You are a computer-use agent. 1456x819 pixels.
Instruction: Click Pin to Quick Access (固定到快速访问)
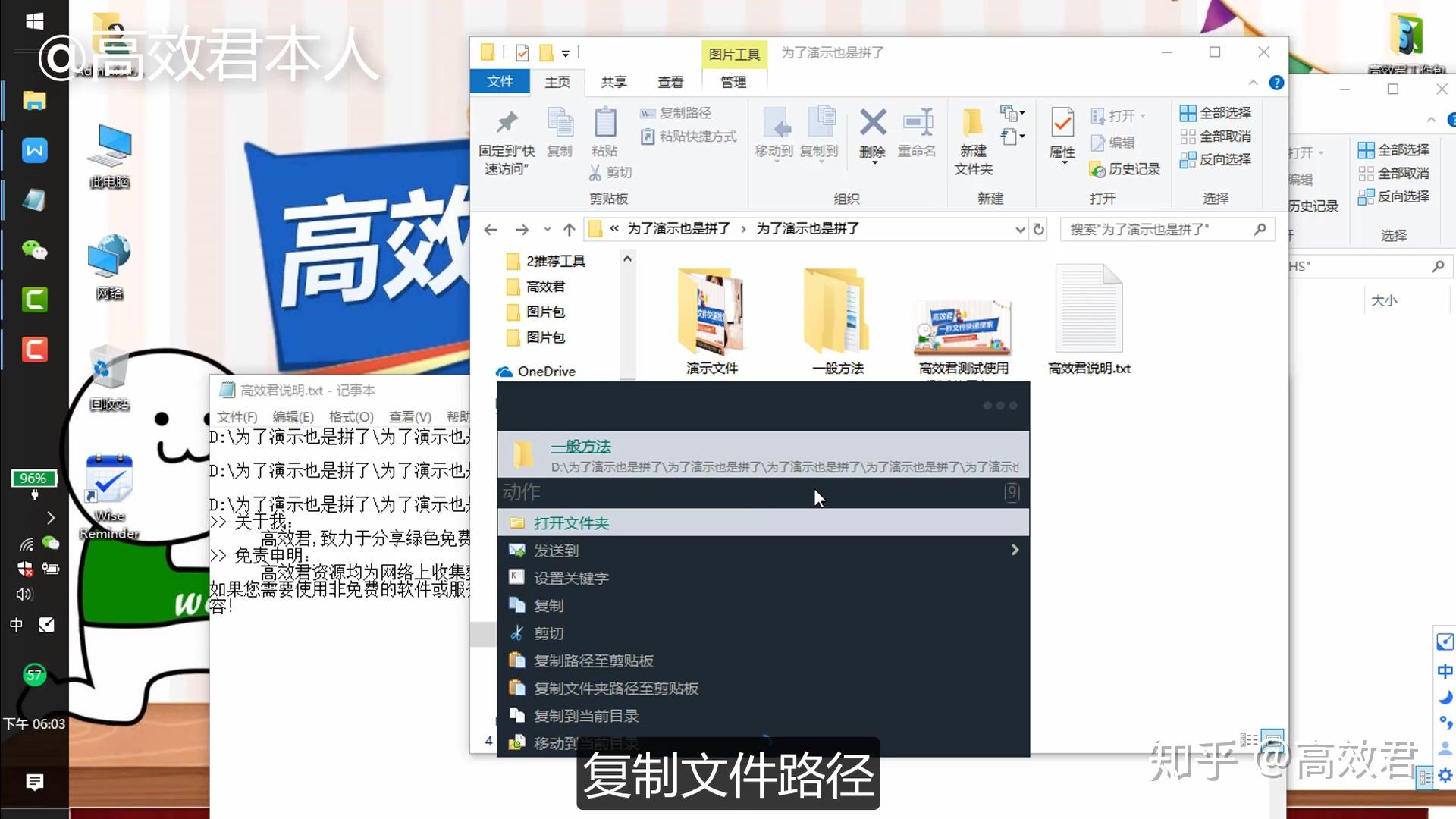tap(507, 141)
